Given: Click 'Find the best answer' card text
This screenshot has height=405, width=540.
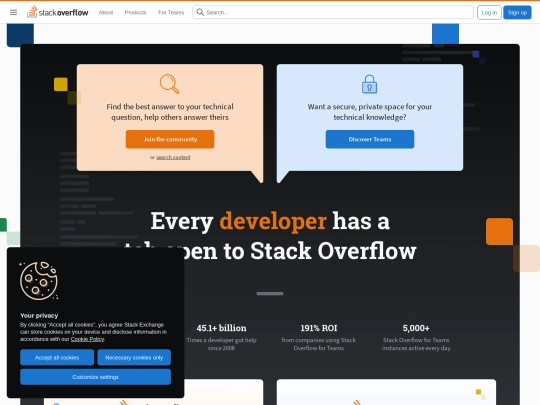Looking at the screenshot, I should tap(170, 112).
